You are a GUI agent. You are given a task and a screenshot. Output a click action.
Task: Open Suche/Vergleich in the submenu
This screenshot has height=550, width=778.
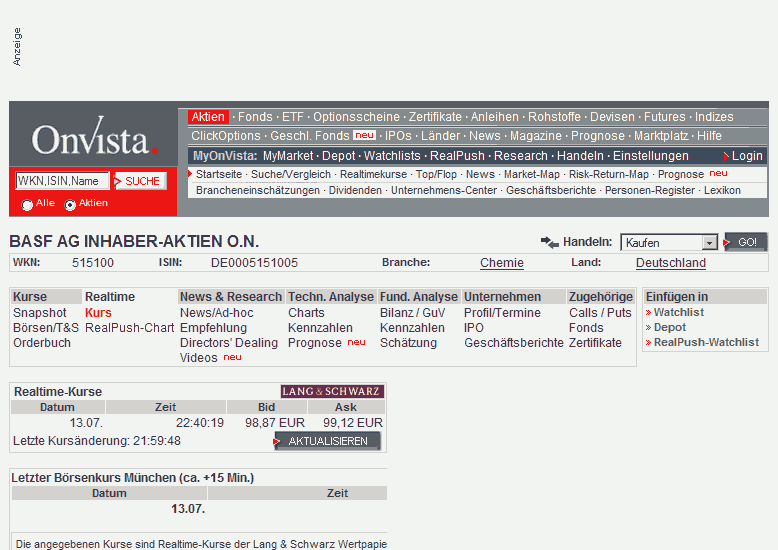[x=291, y=174]
